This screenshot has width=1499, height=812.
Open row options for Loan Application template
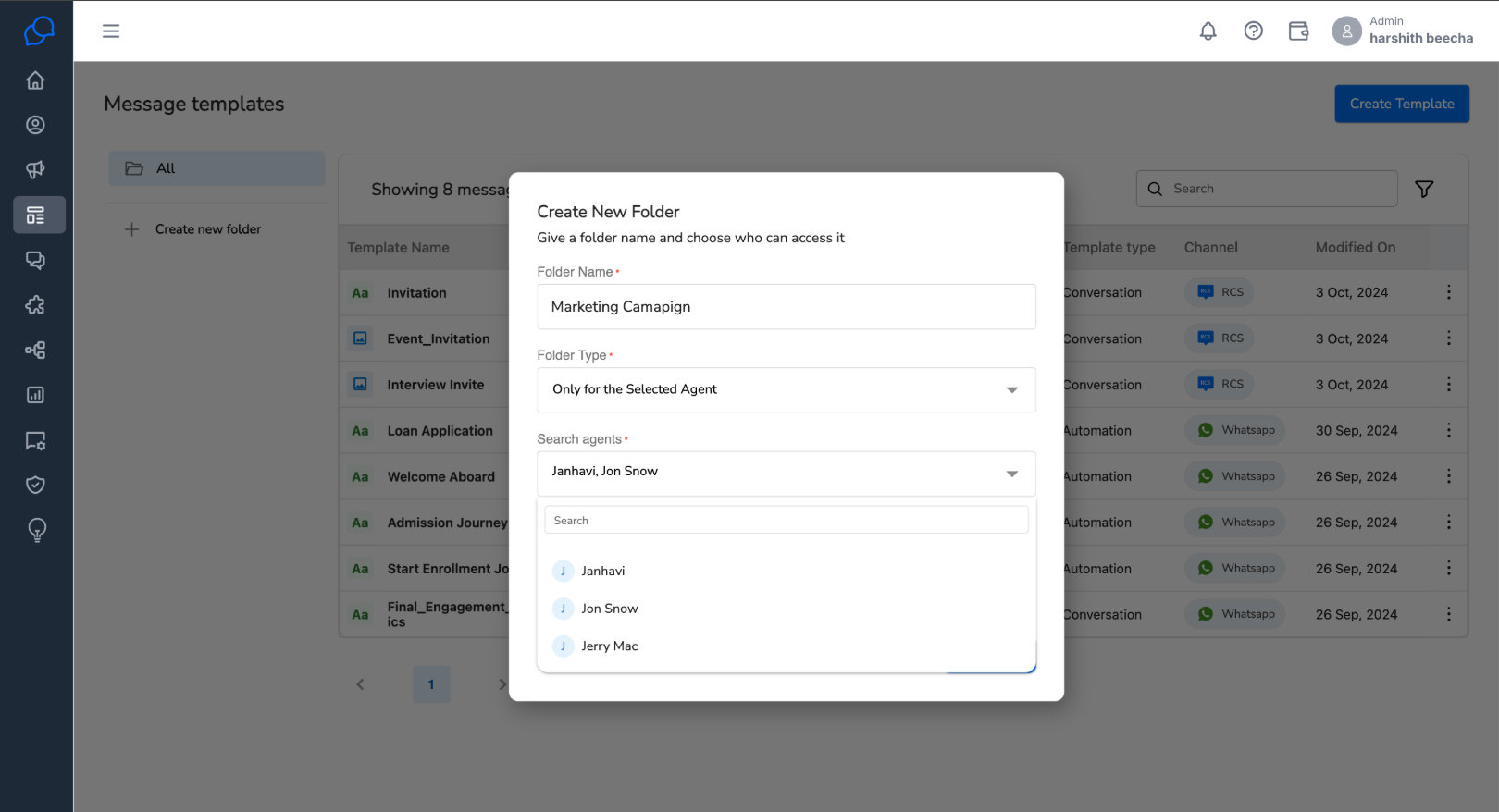[x=1448, y=430]
